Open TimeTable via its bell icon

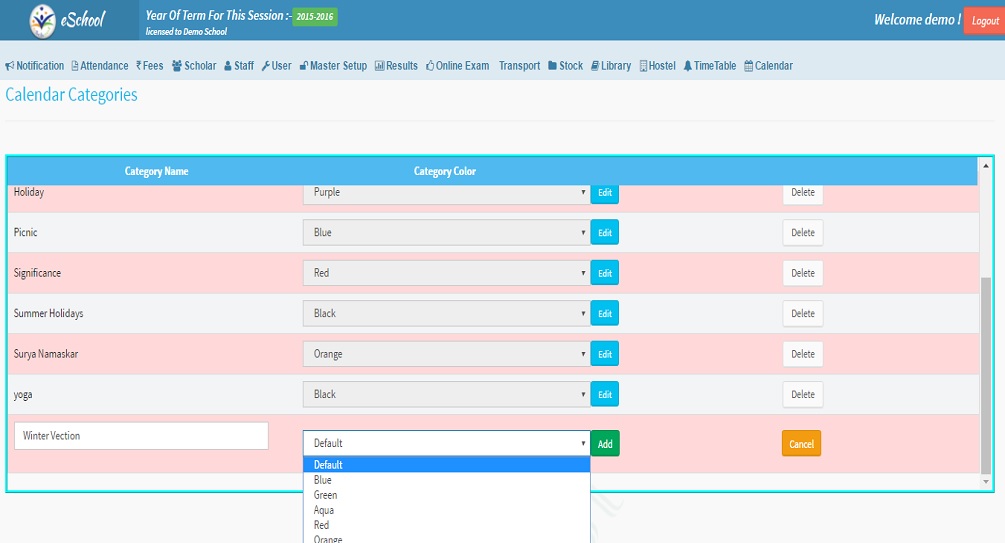tap(688, 66)
